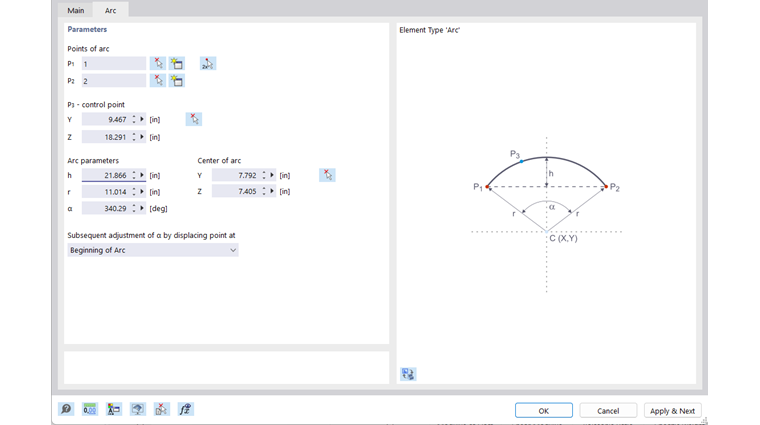The width and height of the screenshot is (760, 425).
Task: Create new node for P1
Action: click(x=177, y=63)
